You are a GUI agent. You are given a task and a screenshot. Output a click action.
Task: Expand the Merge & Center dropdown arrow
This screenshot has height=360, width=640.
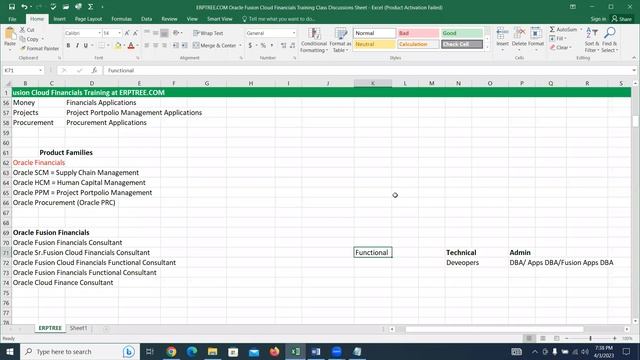(240, 45)
